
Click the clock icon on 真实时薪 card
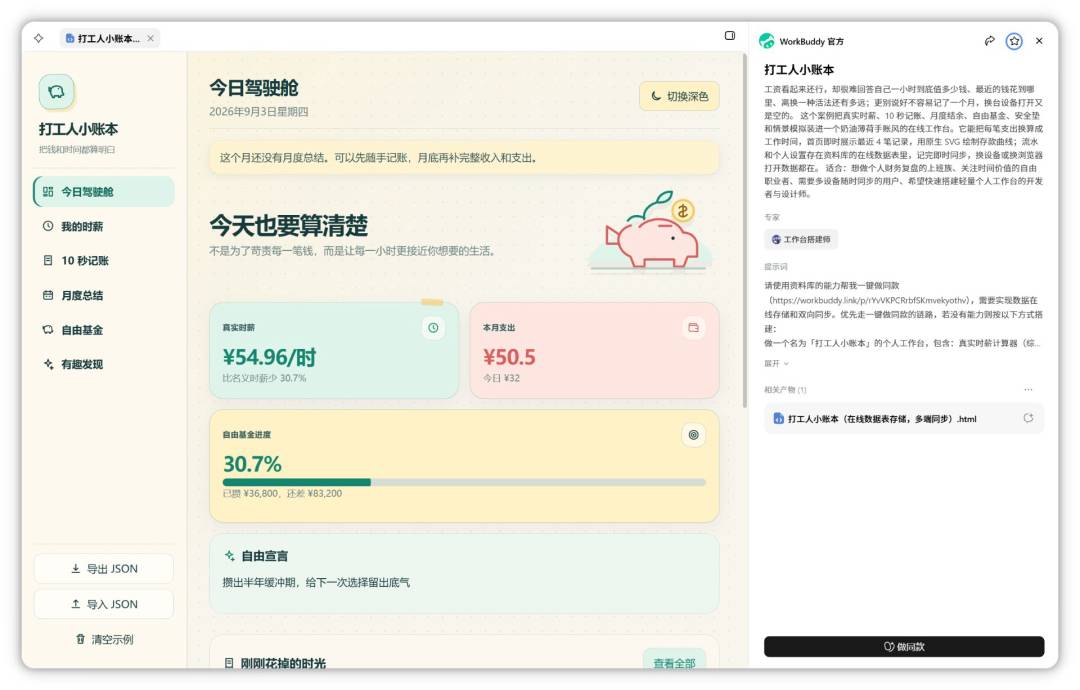[x=433, y=328]
